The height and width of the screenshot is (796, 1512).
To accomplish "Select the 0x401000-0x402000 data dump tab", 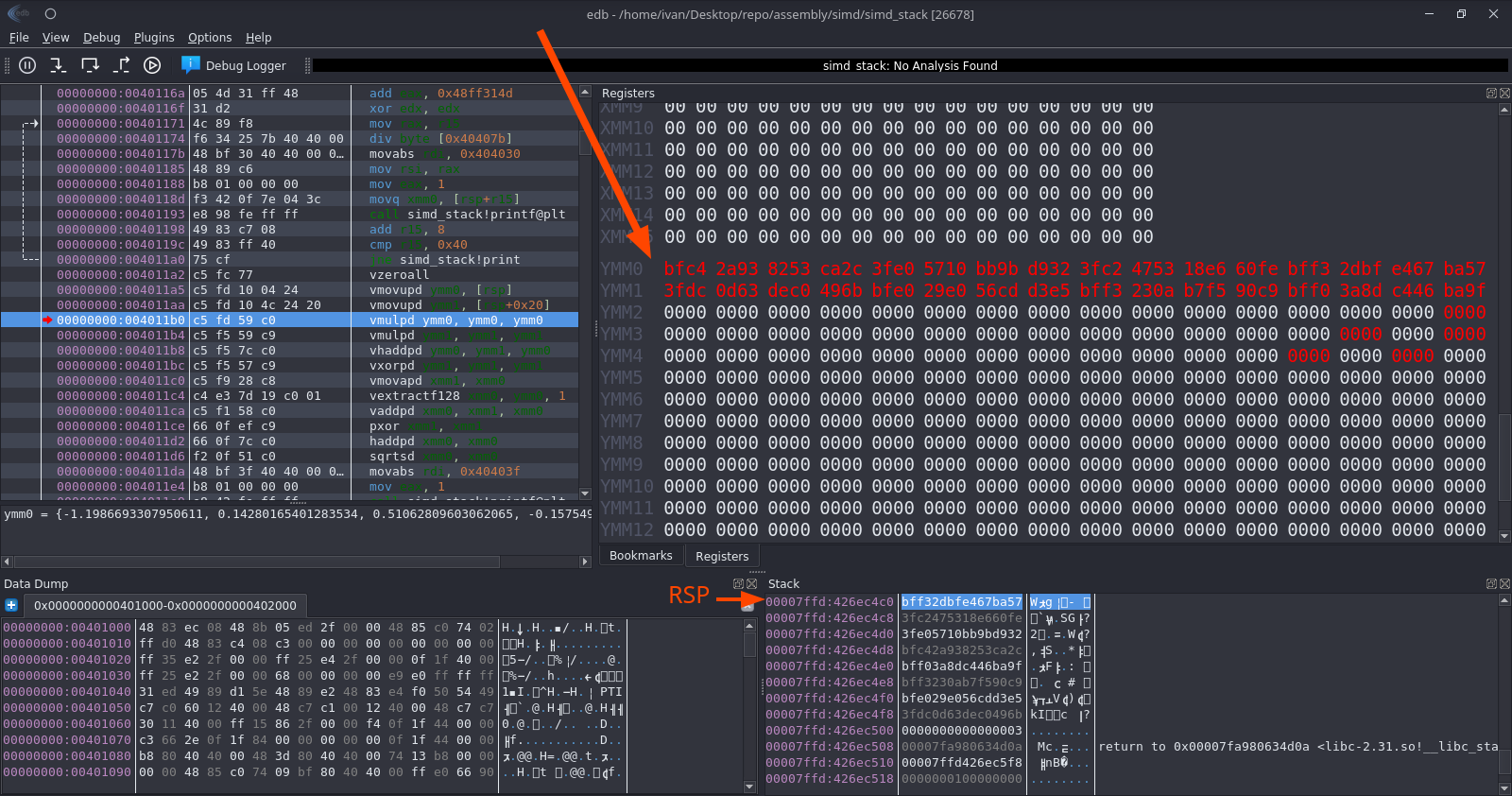I will tap(164, 605).
